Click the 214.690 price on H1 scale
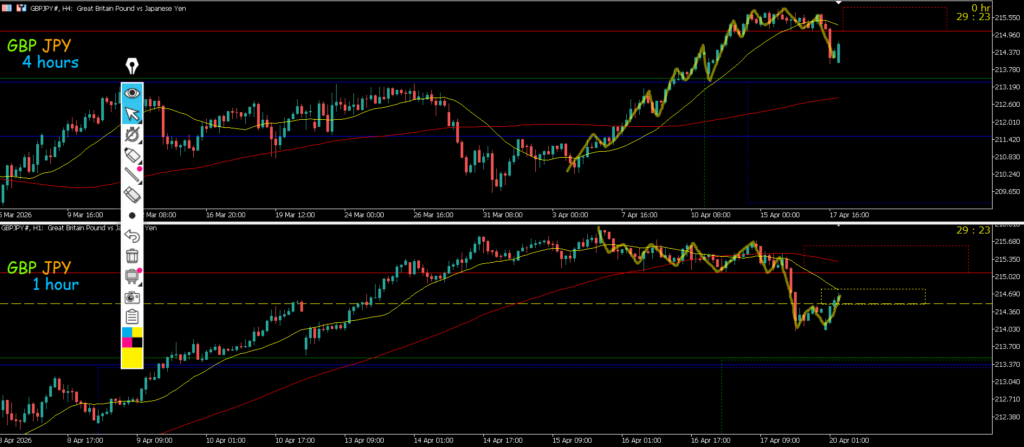 click(1007, 295)
